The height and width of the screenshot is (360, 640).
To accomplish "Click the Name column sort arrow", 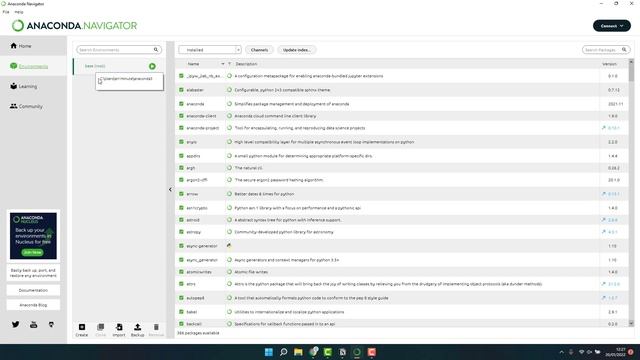I will [x=223, y=64].
